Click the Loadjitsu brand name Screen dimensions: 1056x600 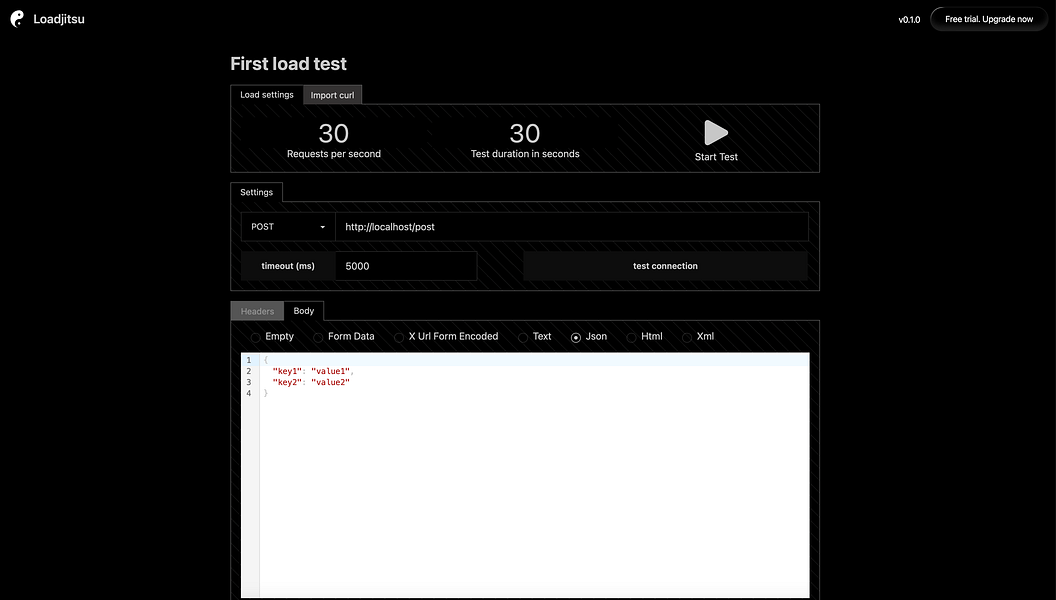59,19
